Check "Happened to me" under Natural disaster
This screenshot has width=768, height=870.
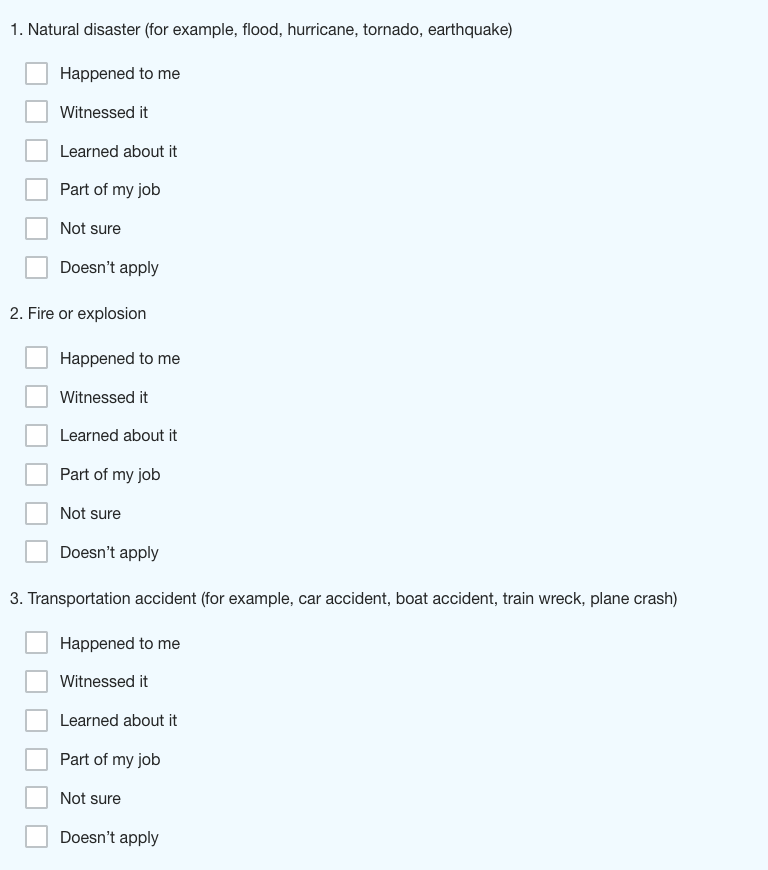[x=37, y=73]
